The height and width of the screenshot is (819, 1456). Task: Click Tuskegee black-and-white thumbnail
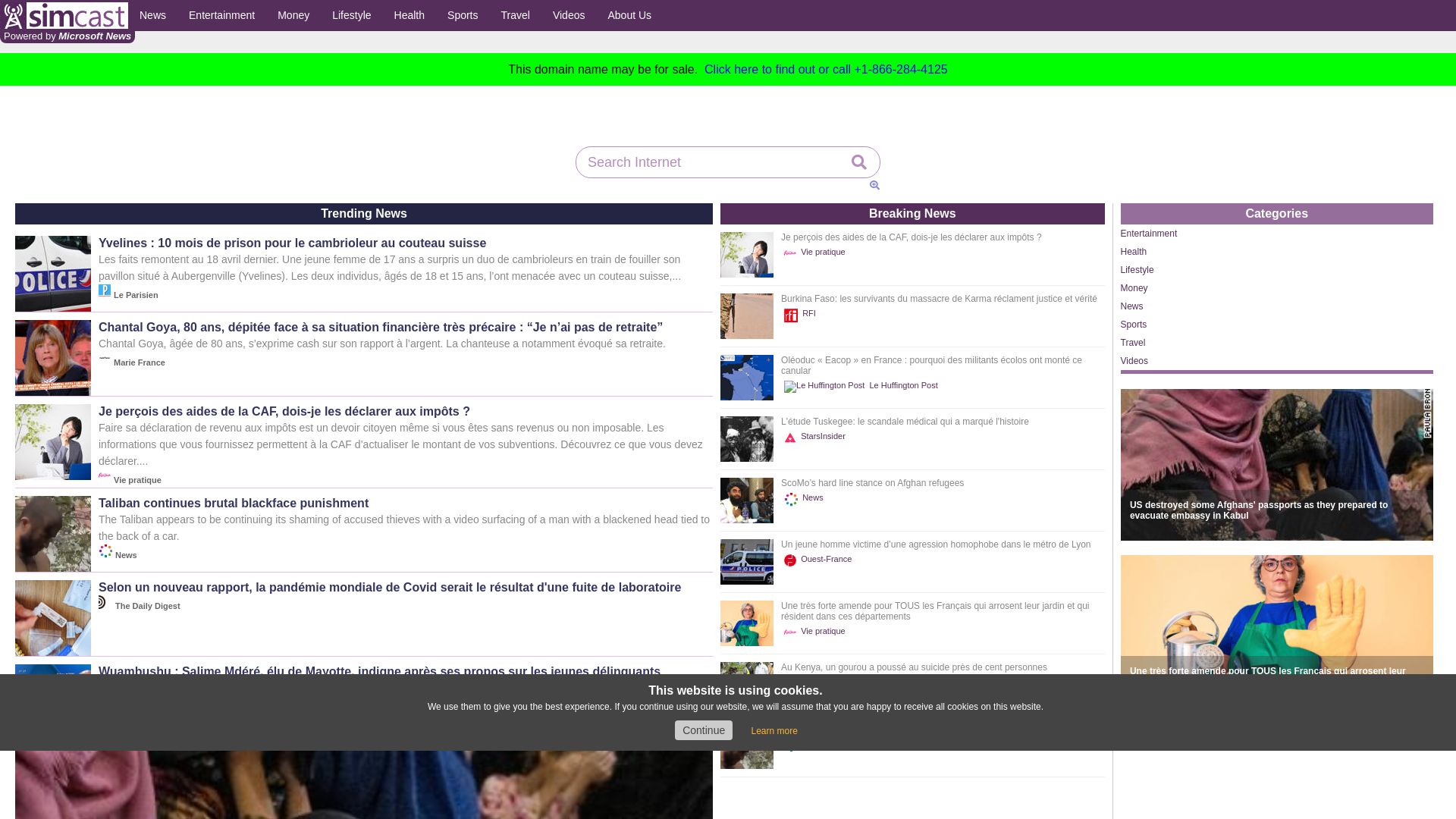pos(747,439)
